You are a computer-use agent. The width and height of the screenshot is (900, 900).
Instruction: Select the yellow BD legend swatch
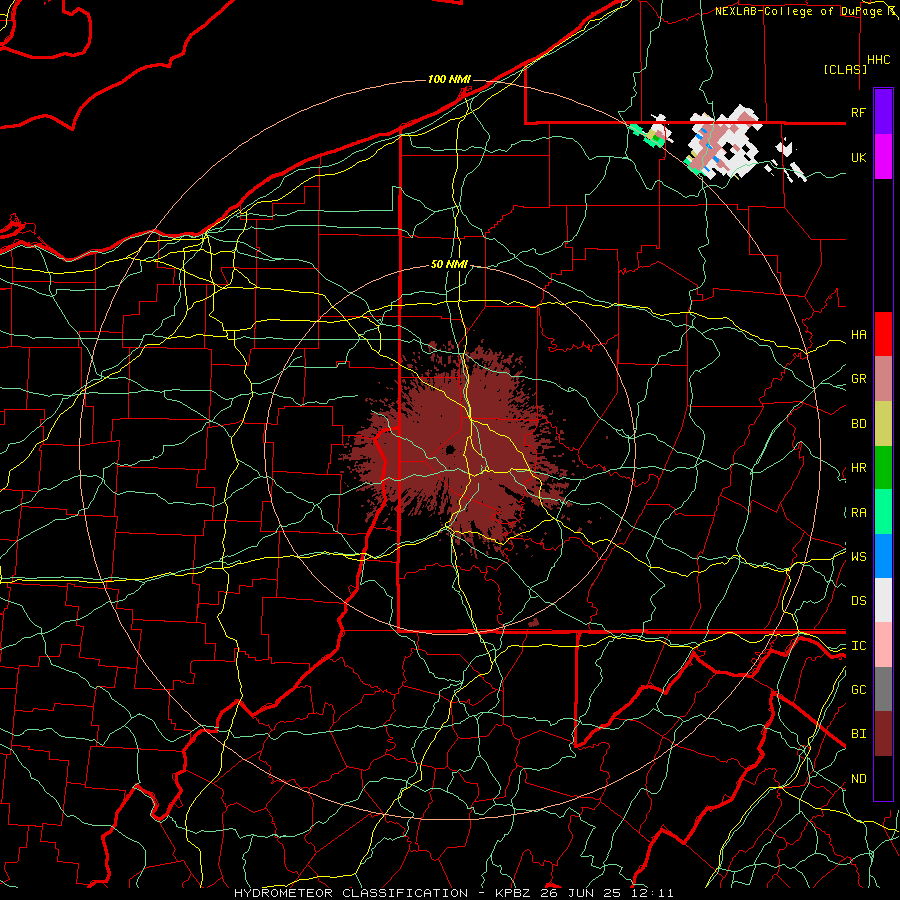point(883,424)
